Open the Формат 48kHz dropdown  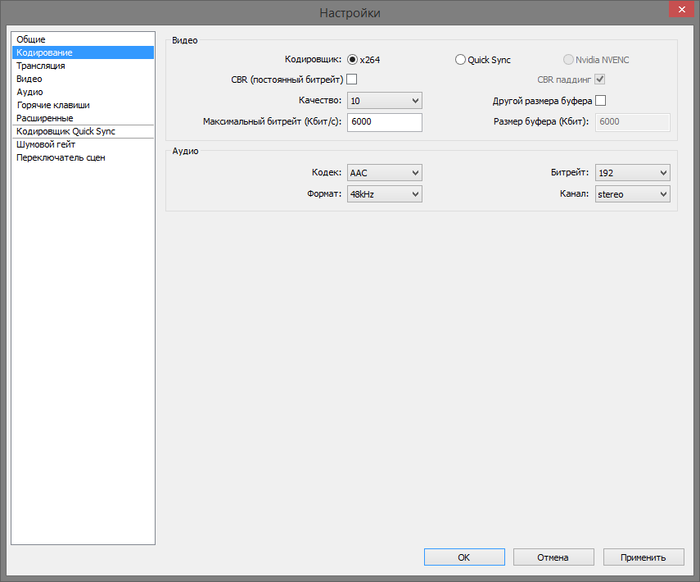384,194
